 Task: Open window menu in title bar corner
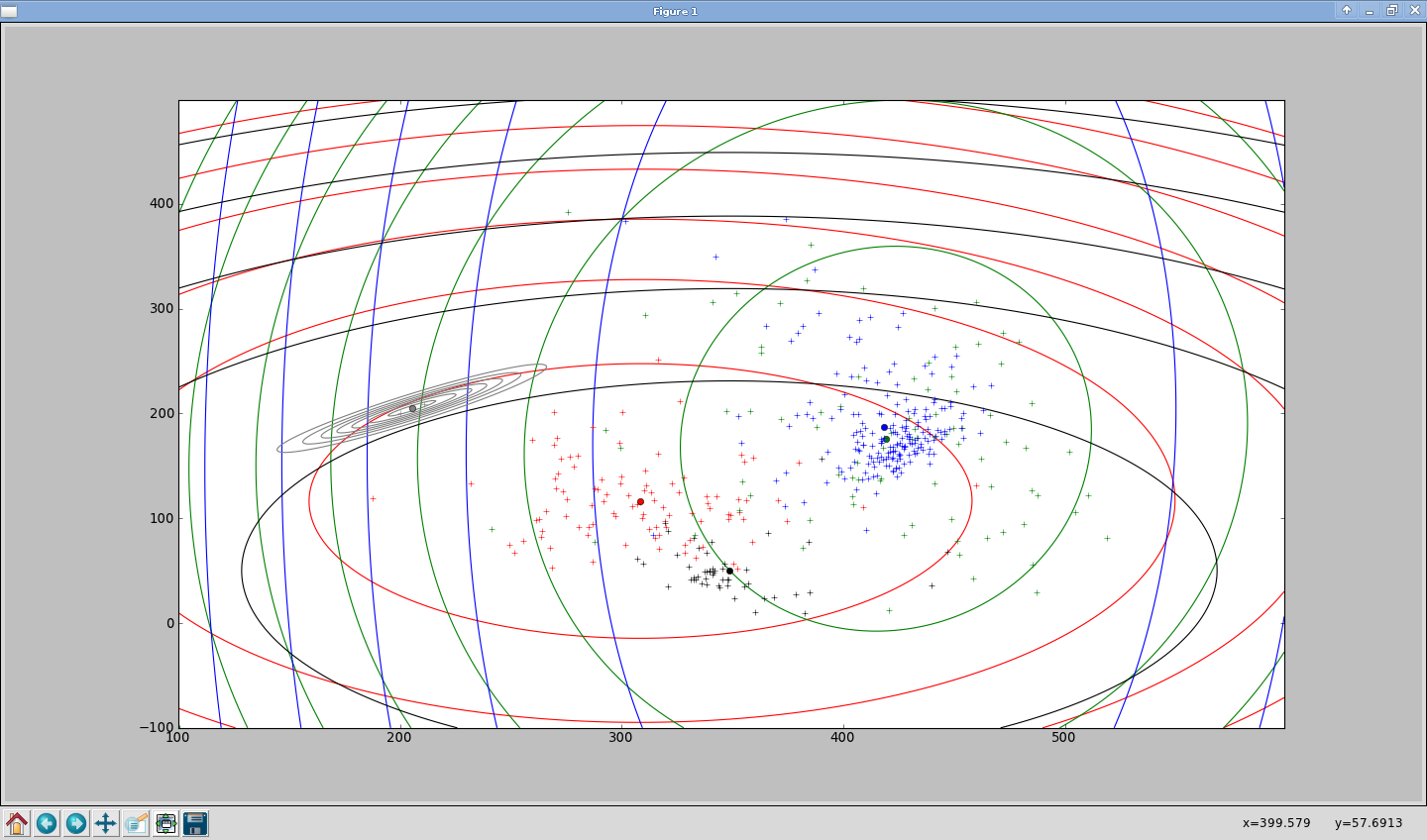click(x=9, y=11)
